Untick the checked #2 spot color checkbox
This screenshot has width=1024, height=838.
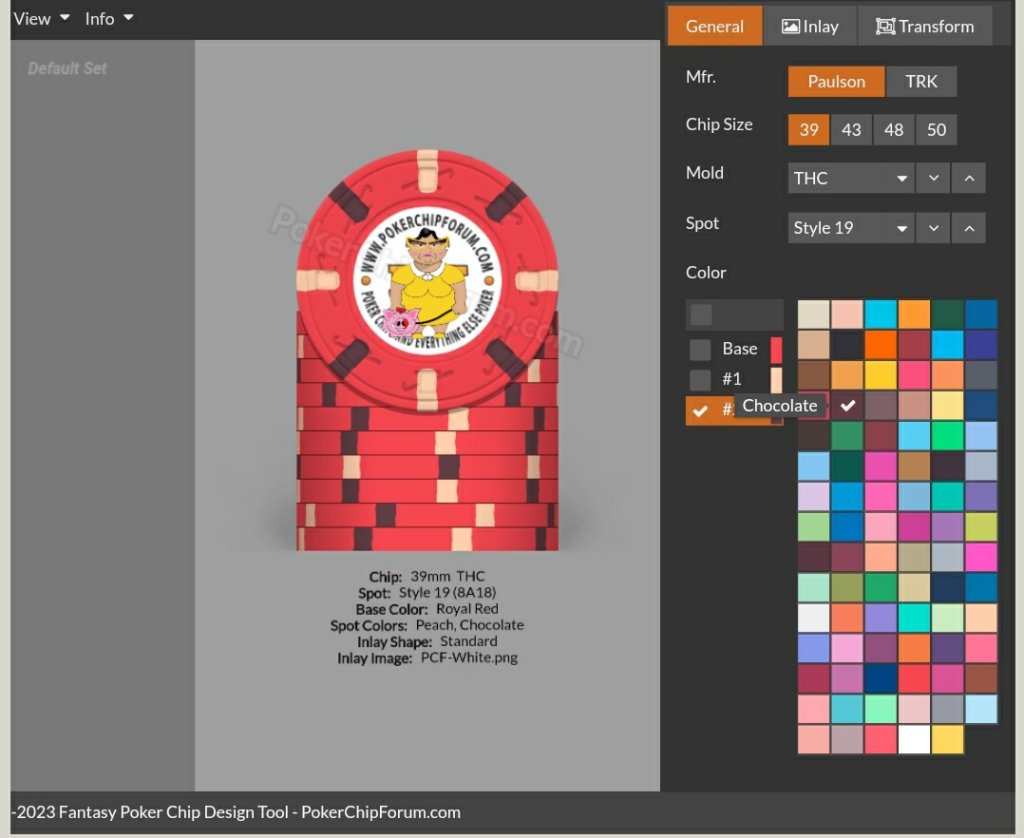tap(700, 411)
